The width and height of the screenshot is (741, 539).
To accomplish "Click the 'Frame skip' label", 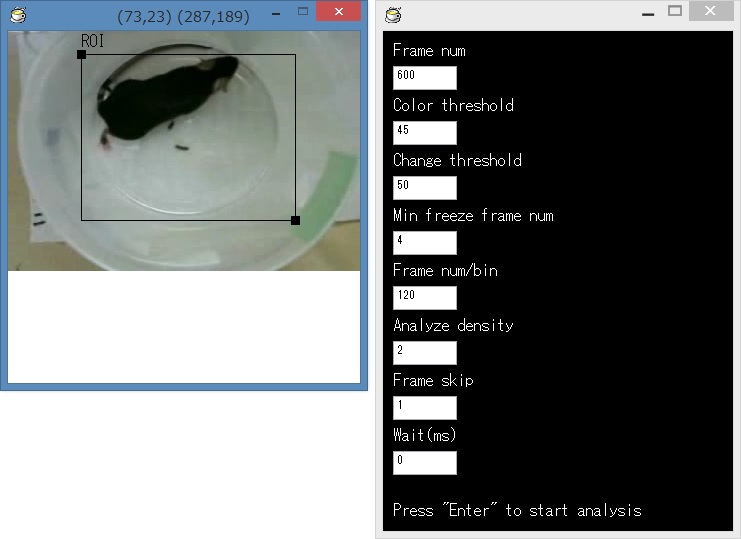I will click(433, 380).
